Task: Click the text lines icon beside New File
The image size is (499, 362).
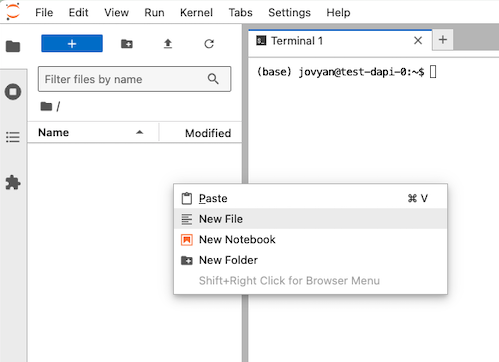Action: click(187, 219)
